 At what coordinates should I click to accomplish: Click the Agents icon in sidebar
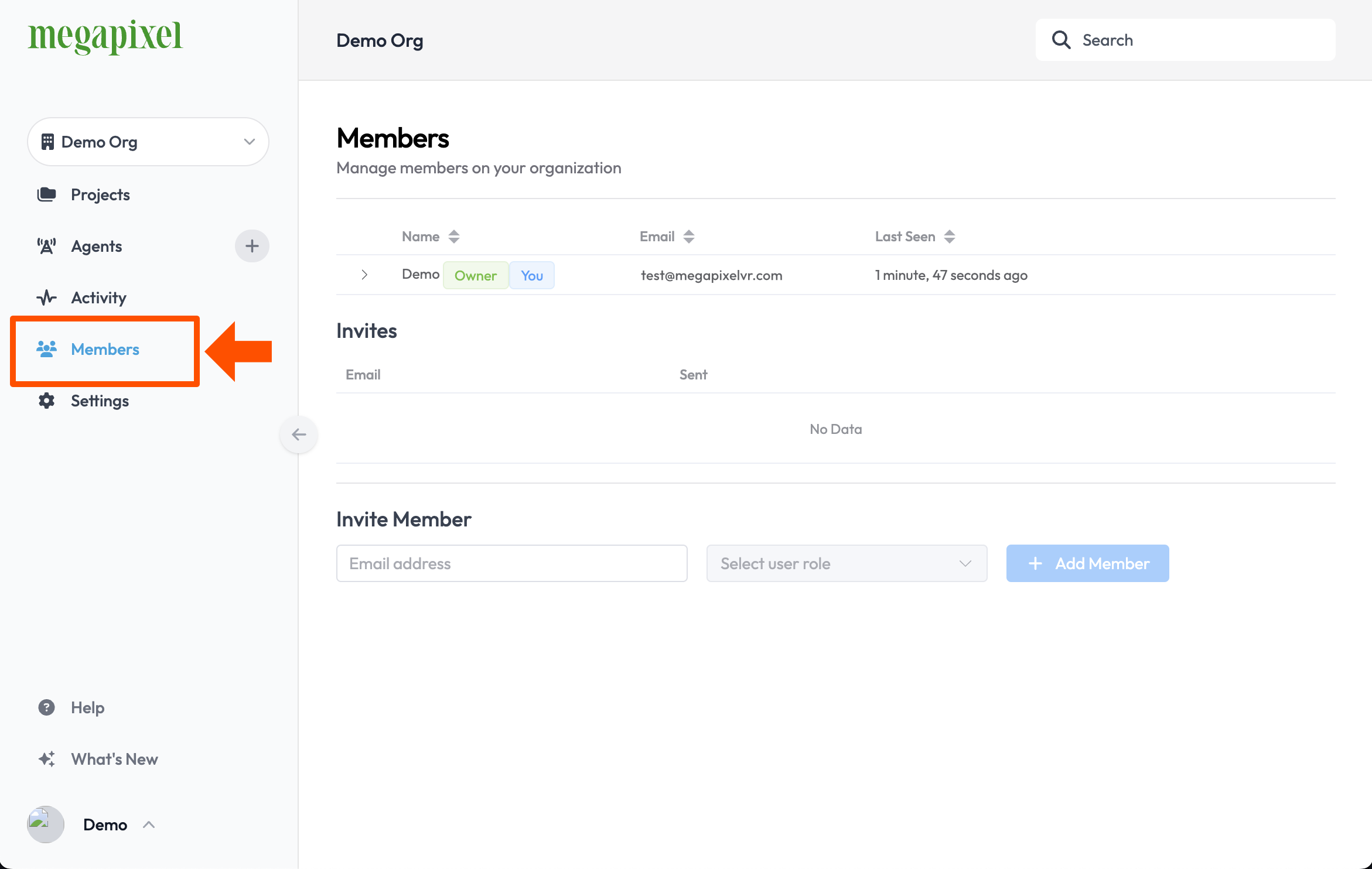pyautogui.click(x=47, y=245)
